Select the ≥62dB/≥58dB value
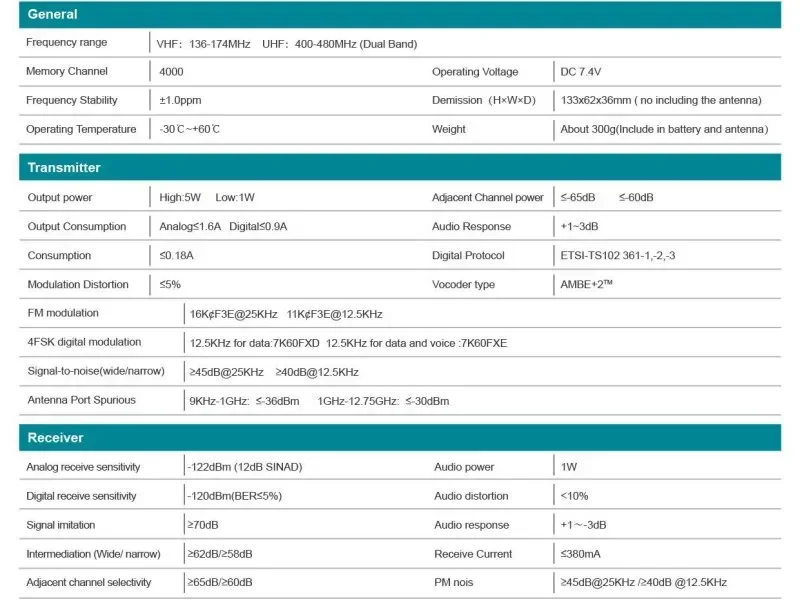The width and height of the screenshot is (800, 600). click(x=220, y=555)
